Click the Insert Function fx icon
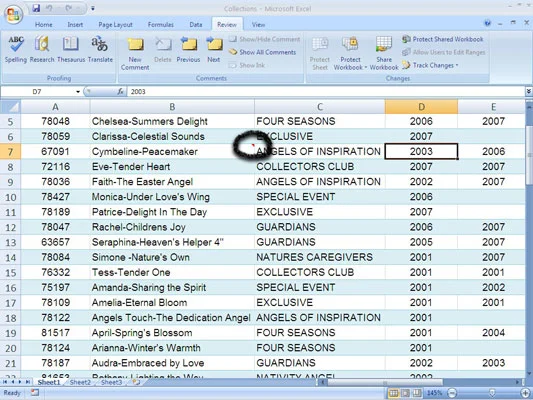This screenshot has width=533, height=400. tap(120, 91)
